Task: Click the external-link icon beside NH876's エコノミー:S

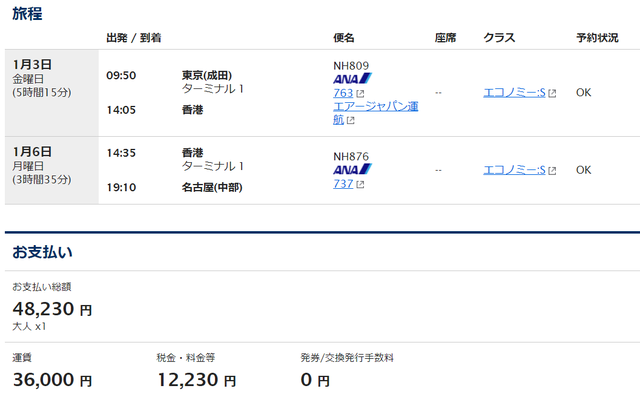Action: 552,171
